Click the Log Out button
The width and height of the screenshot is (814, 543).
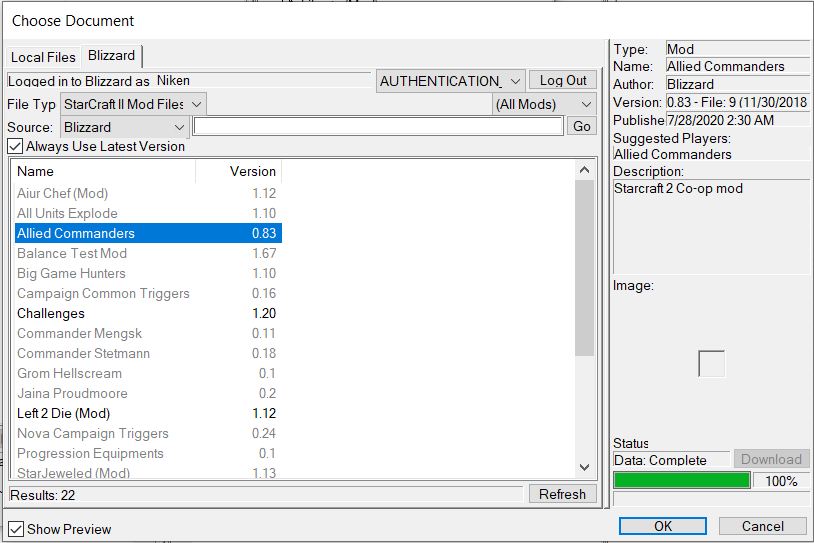point(563,80)
